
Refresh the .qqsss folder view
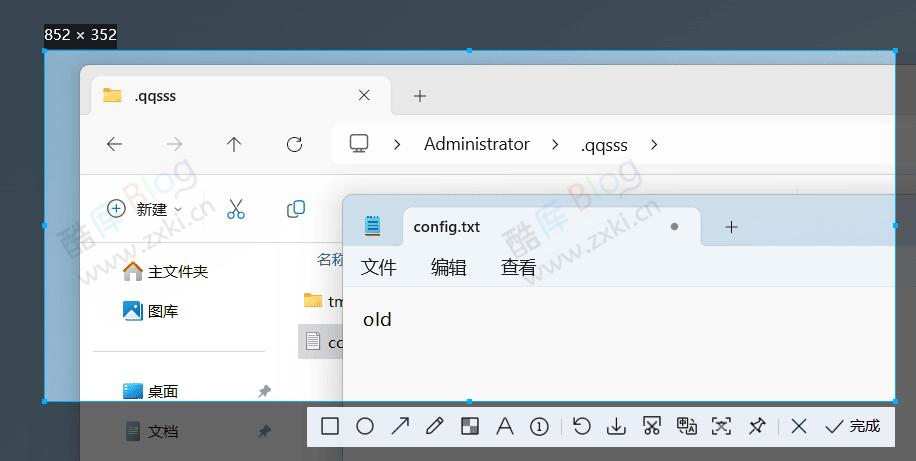(x=294, y=144)
